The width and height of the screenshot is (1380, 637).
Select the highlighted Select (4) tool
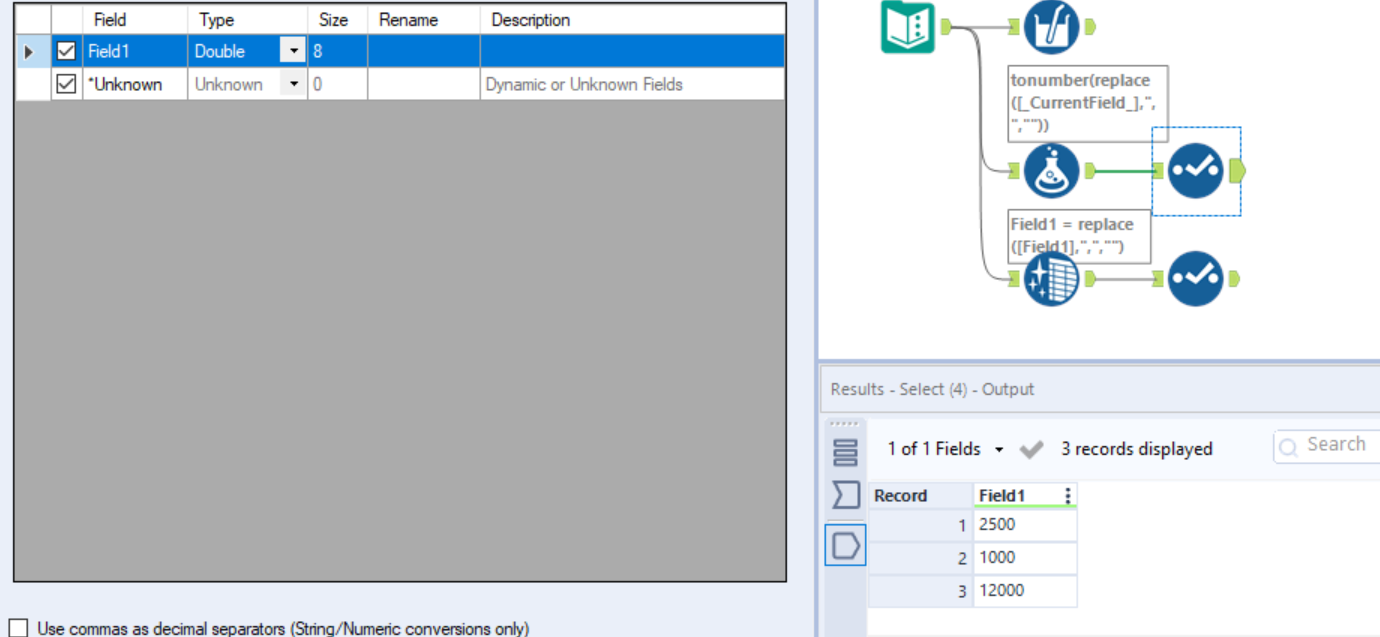1197,171
